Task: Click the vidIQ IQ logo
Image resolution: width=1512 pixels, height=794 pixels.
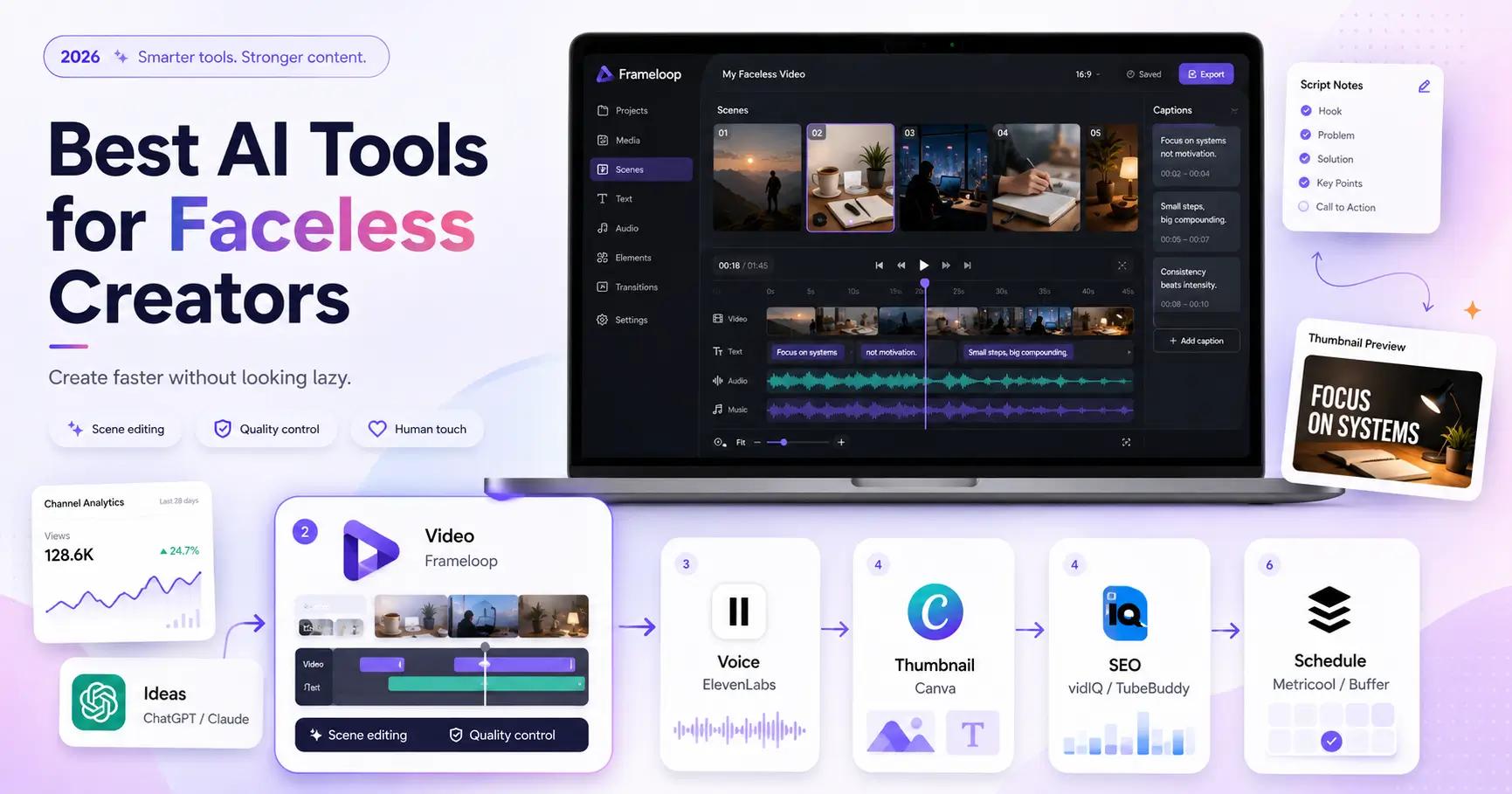Action: 1125,613
